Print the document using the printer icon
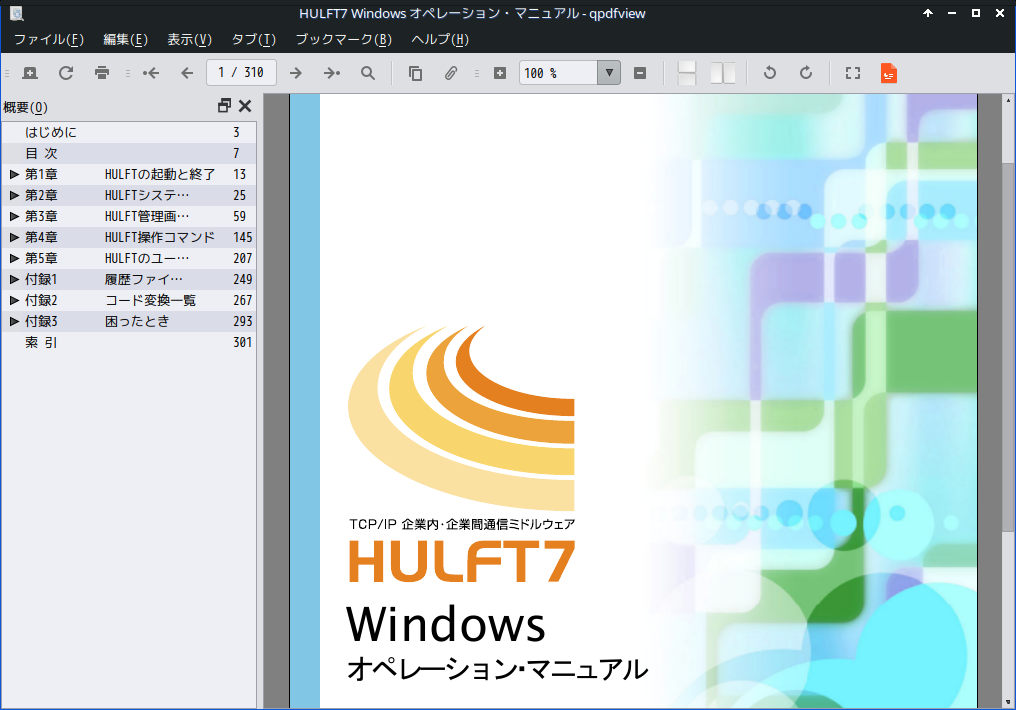The width and height of the screenshot is (1016, 710). tap(102, 73)
